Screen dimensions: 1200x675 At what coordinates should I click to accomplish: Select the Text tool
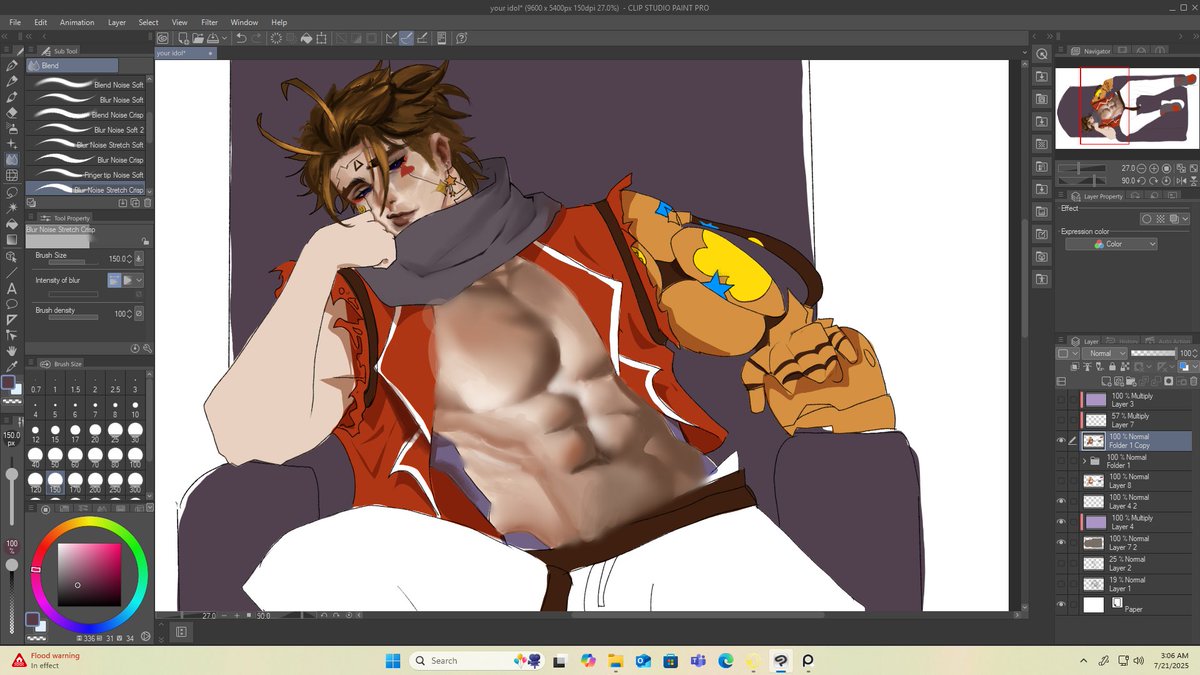tap(12, 288)
